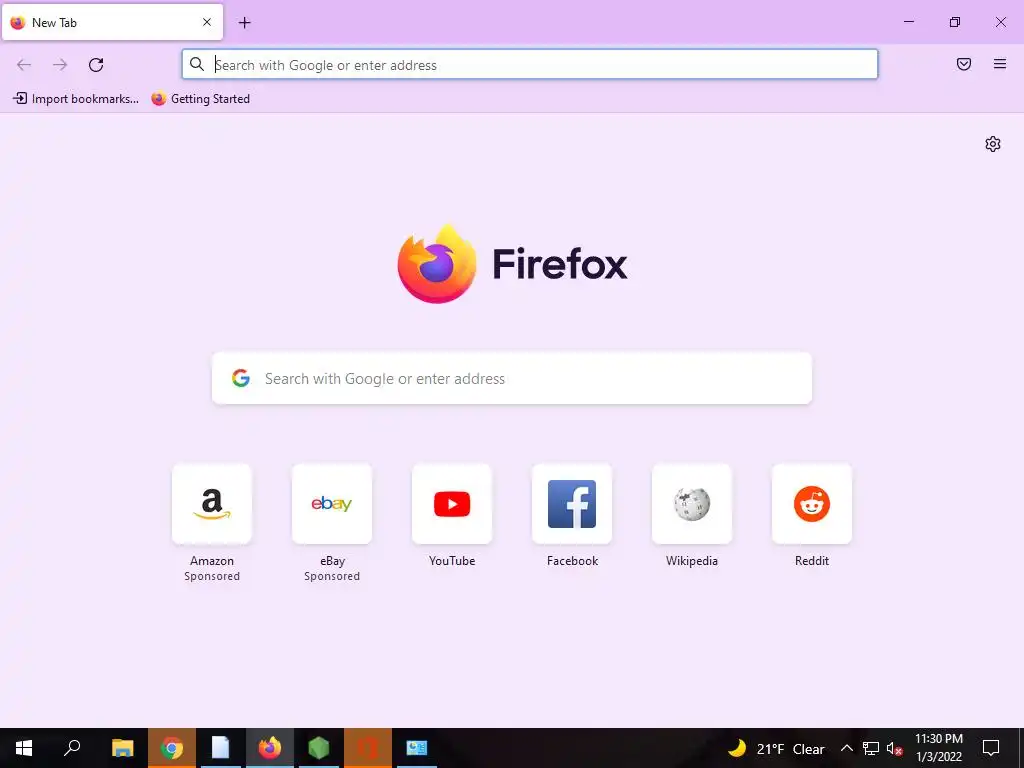Open the Windows Start menu
The height and width of the screenshot is (768, 1024).
click(24, 748)
